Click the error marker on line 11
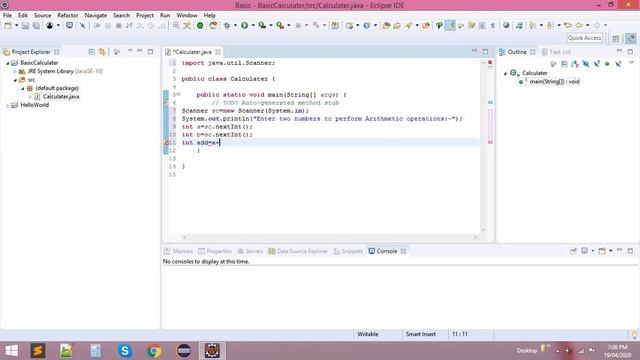640x360 pixels. [x=166, y=142]
